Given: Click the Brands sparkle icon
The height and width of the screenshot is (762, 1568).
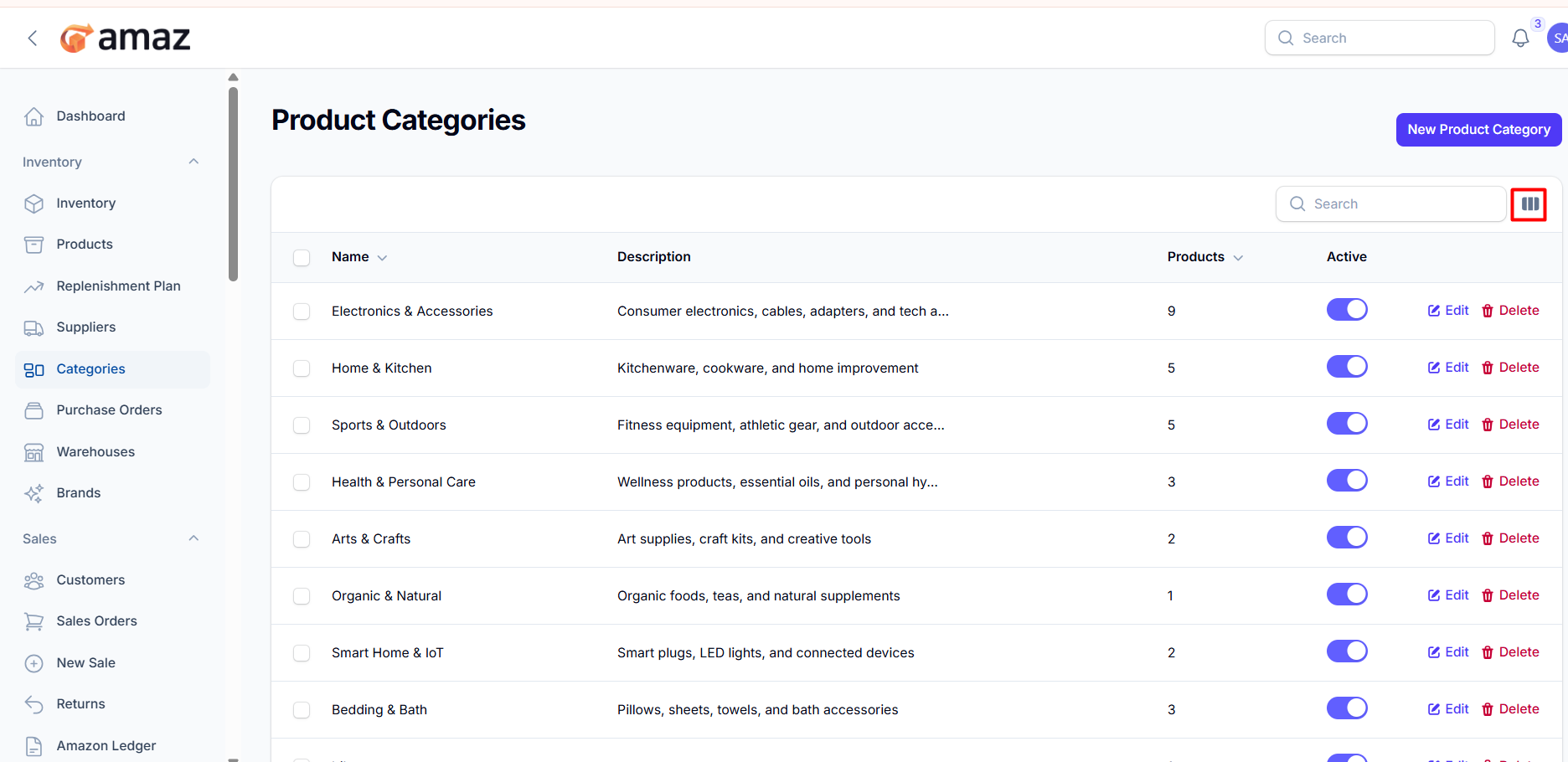Looking at the screenshot, I should point(34,493).
